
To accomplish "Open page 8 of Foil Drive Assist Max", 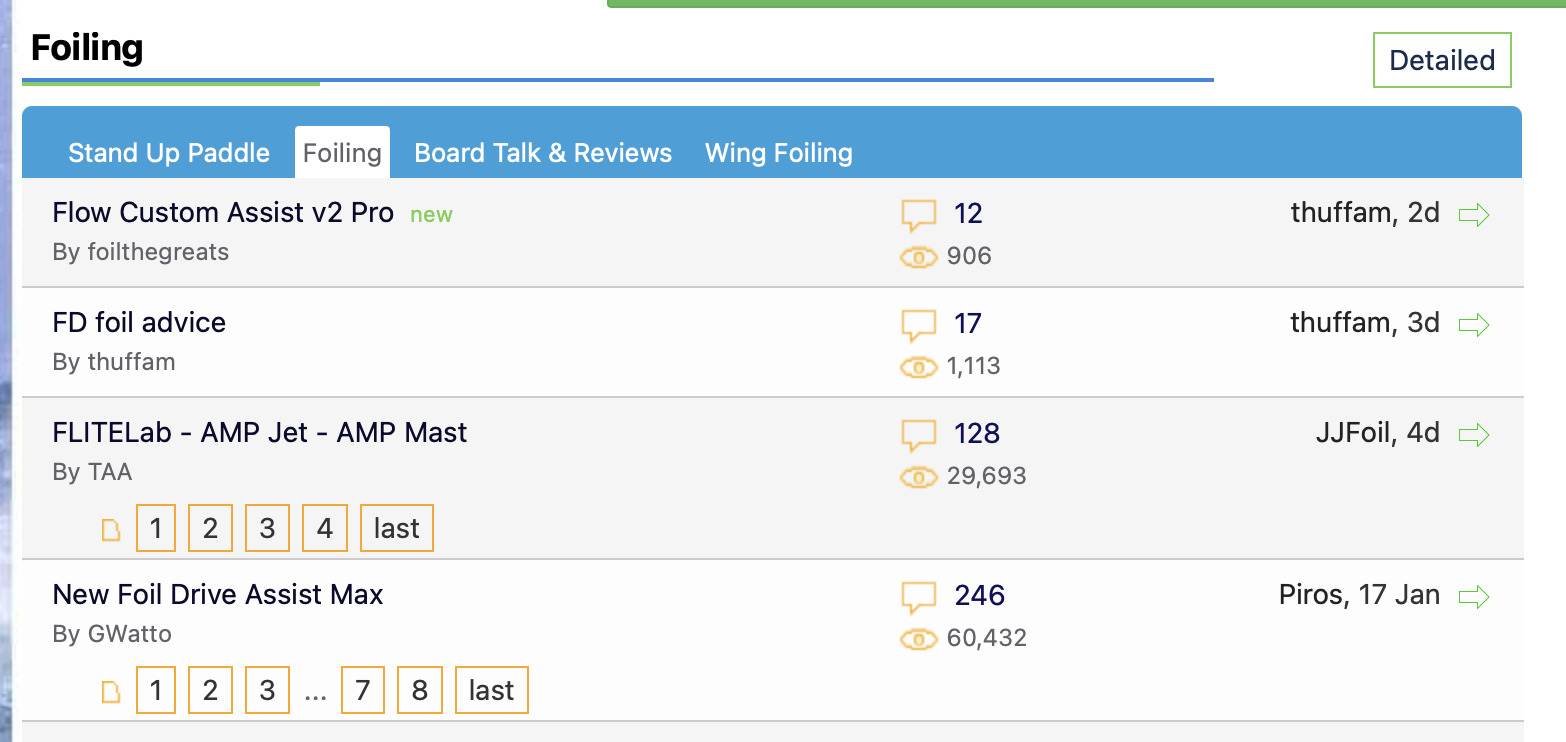I will 420,690.
